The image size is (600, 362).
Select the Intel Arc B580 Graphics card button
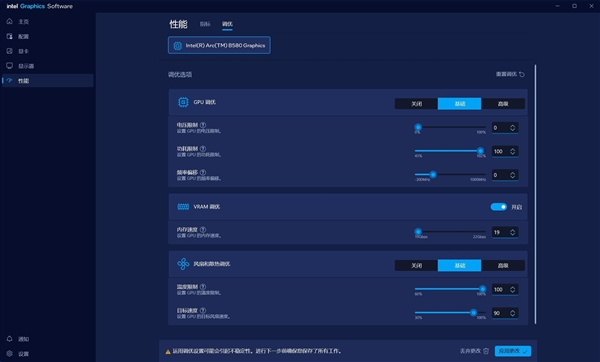219,45
